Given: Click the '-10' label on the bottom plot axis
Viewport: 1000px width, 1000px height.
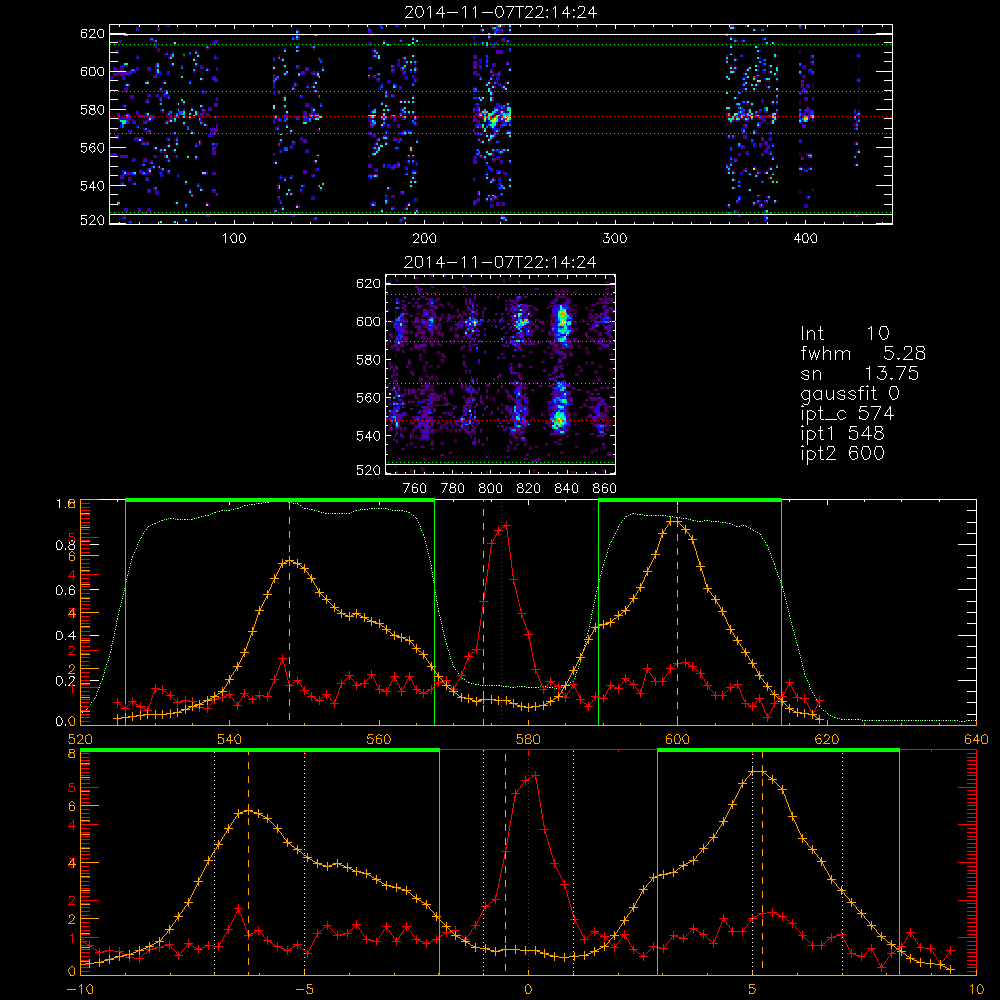Looking at the screenshot, I should (x=81, y=990).
